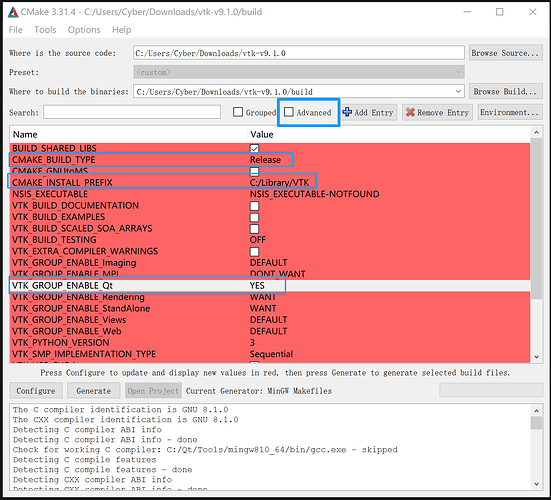
Task: Click the source code path field
Action: click(299, 53)
